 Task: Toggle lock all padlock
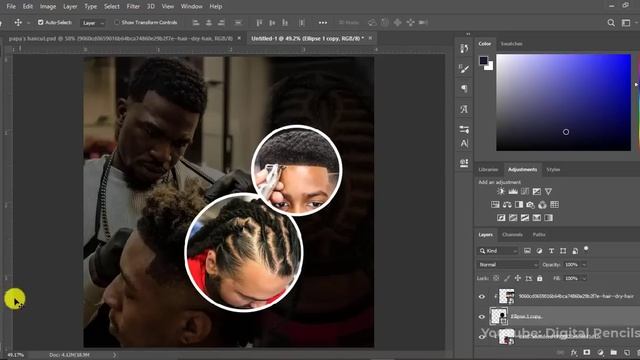pos(540,278)
